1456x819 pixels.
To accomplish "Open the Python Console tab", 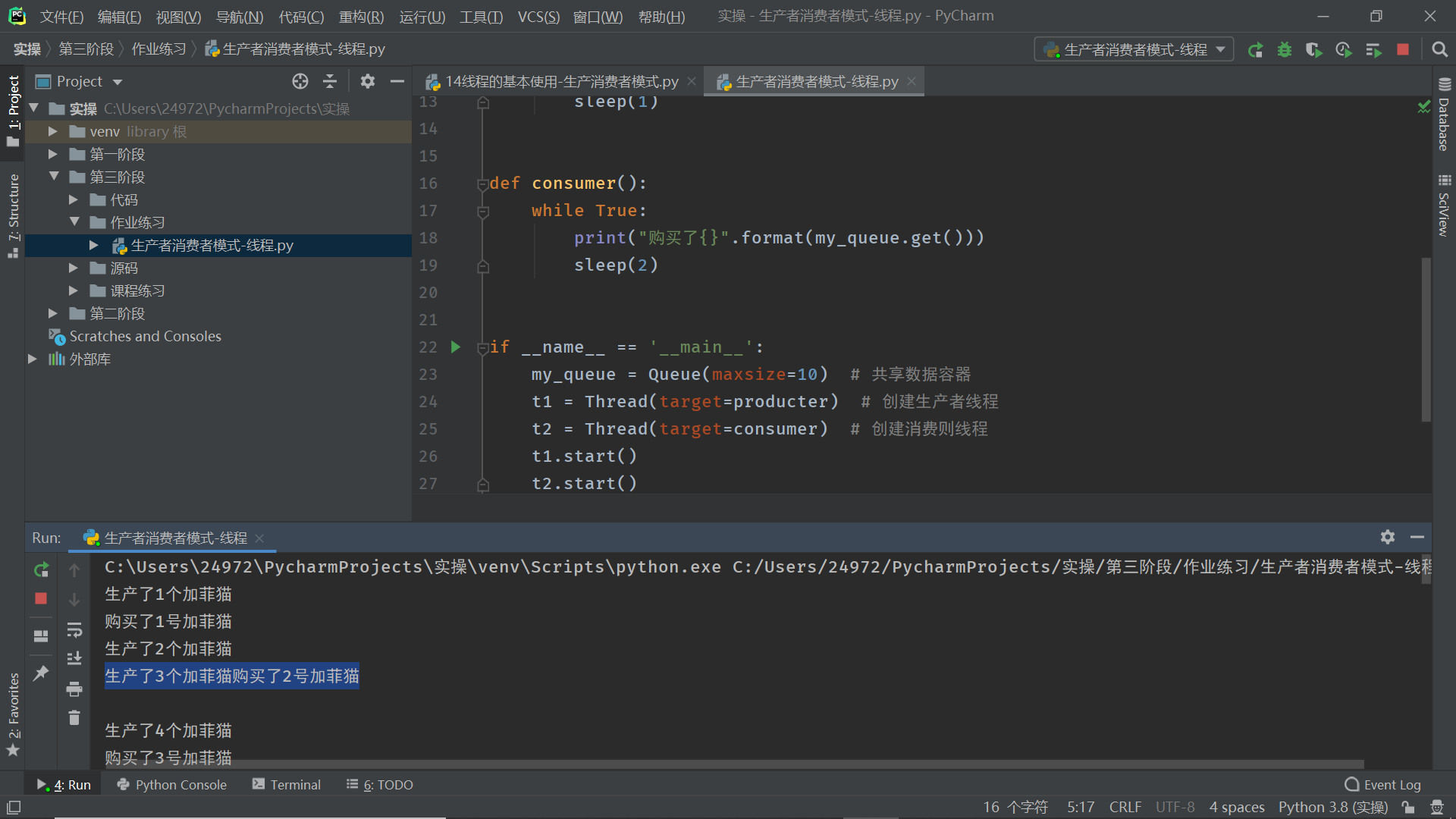I will click(172, 785).
